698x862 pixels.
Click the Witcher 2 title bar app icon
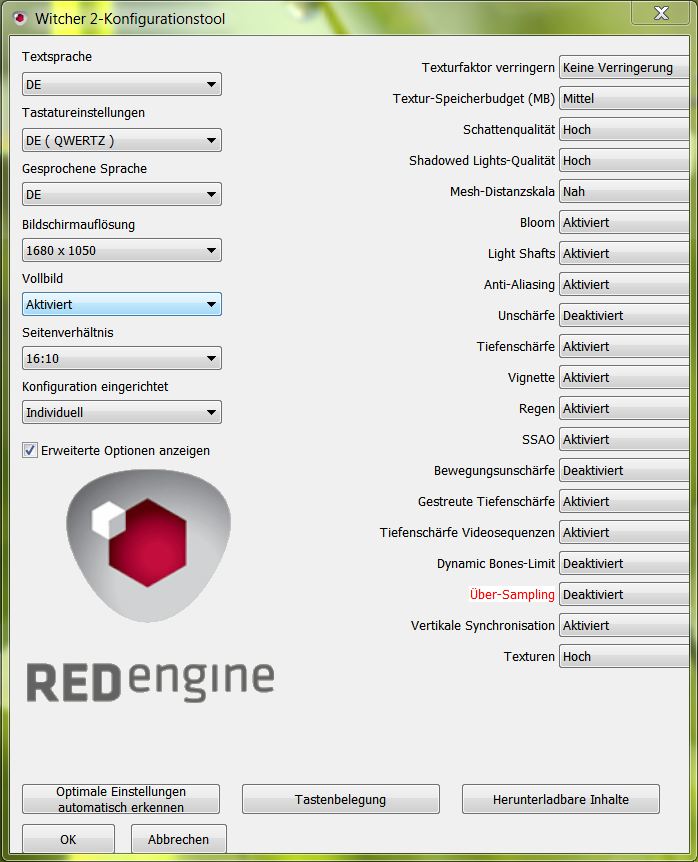pos(20,19)
